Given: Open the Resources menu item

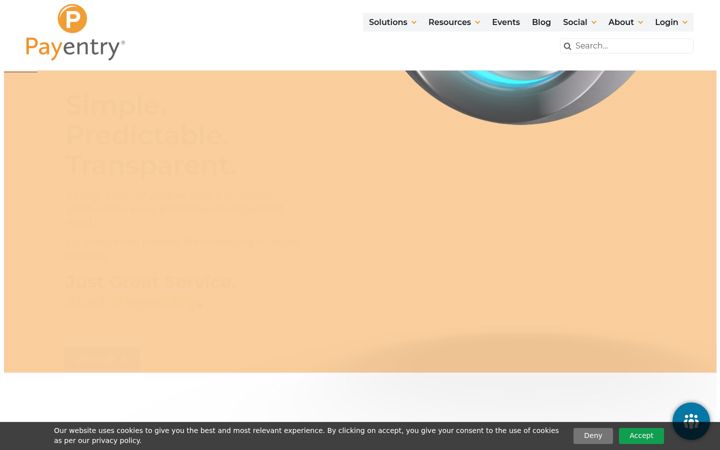Looking at the screenshot, I should [449, 22].
